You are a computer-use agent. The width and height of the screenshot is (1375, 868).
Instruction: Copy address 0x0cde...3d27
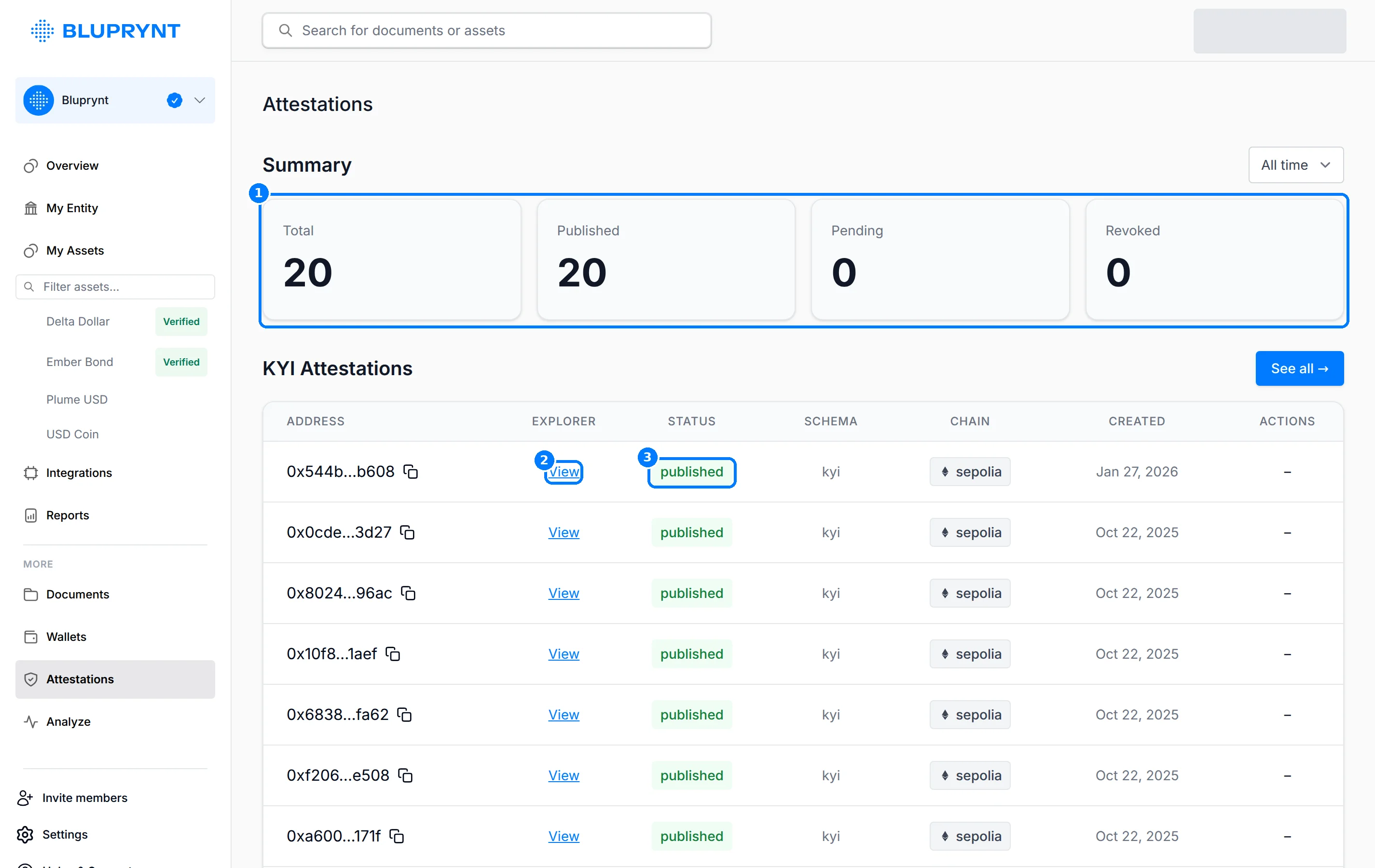[x=407, y=532]
